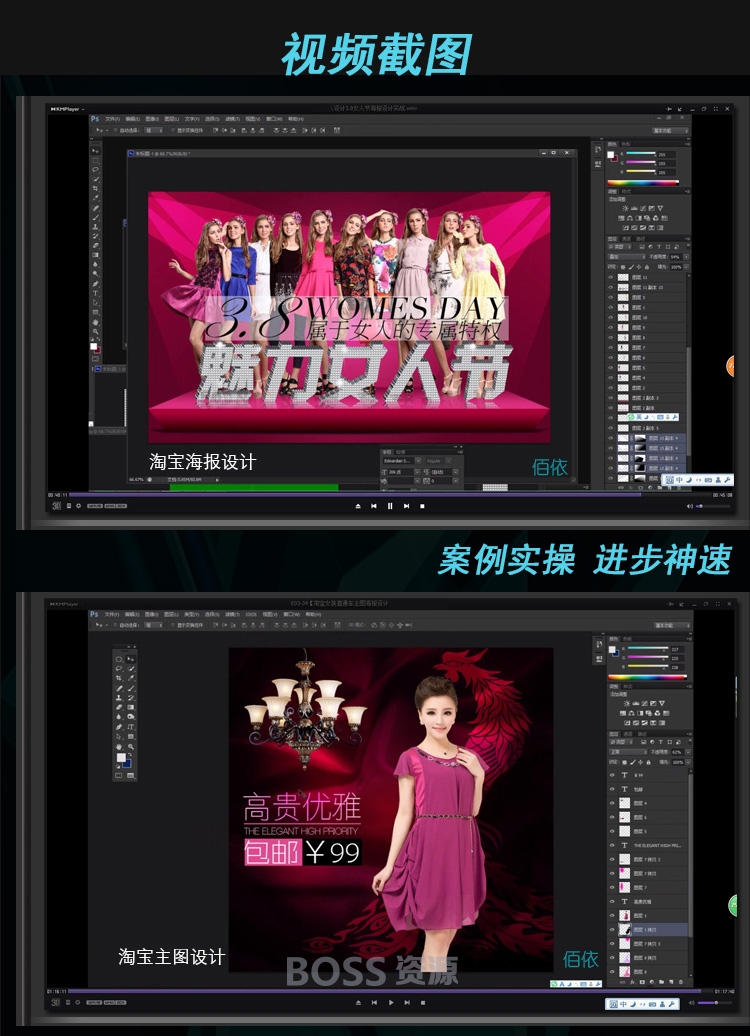Open 基本功能 workspace dropdown in lower Photoshop

672,625
